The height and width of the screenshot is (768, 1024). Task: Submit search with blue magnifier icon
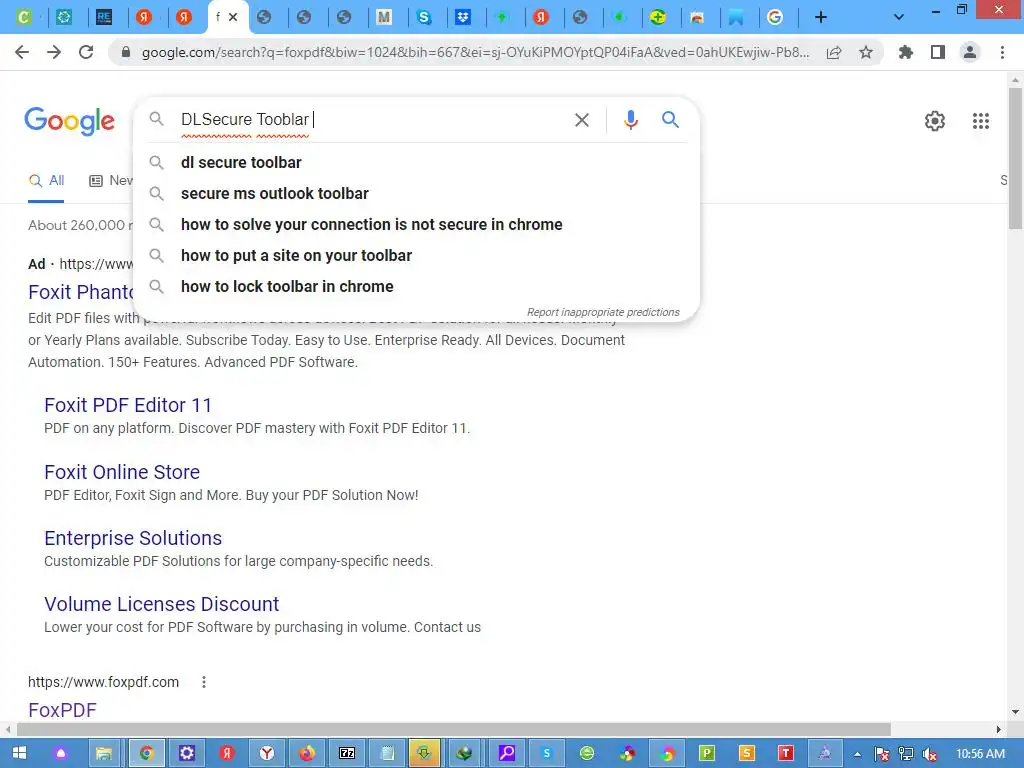(670, 120)
